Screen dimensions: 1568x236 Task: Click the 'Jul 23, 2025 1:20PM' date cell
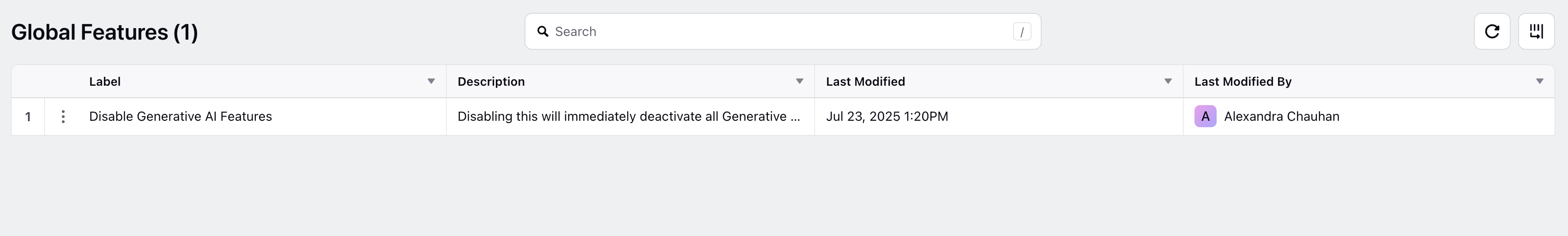click(887, 117)
